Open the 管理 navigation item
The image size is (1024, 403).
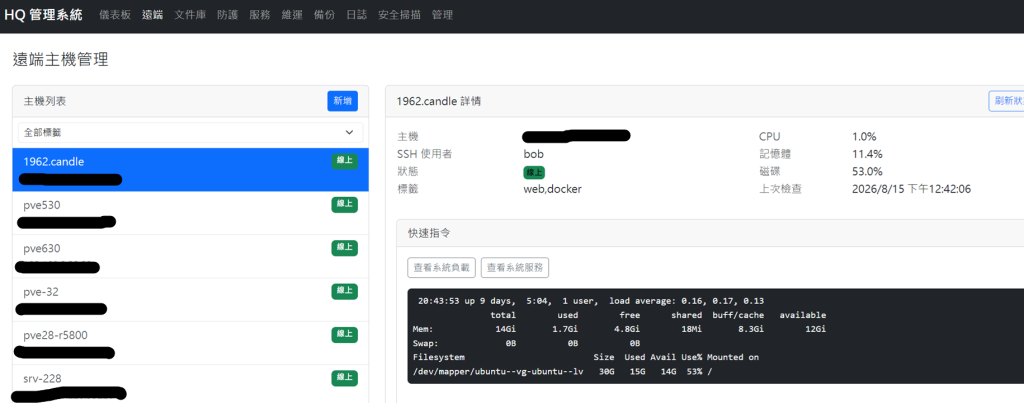[x=442, y=15]
